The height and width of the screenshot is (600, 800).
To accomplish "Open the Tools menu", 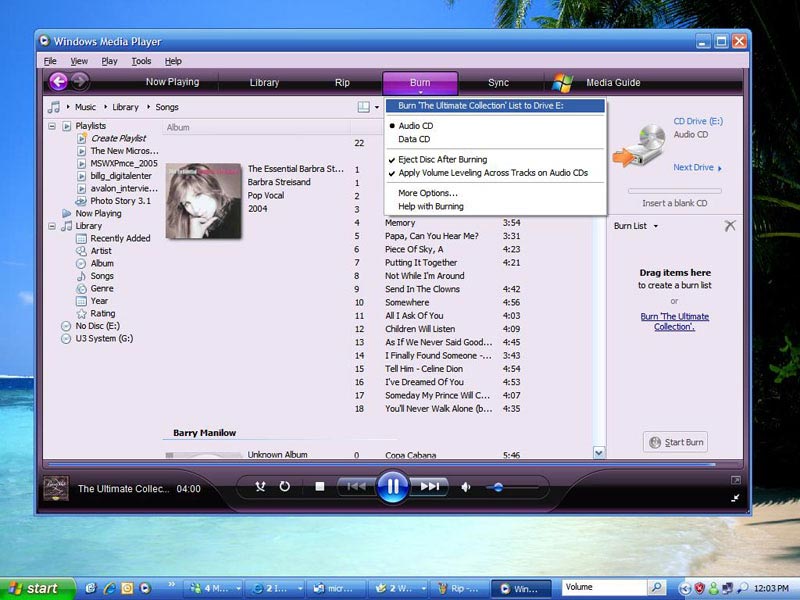I will [x=141, y=61].
